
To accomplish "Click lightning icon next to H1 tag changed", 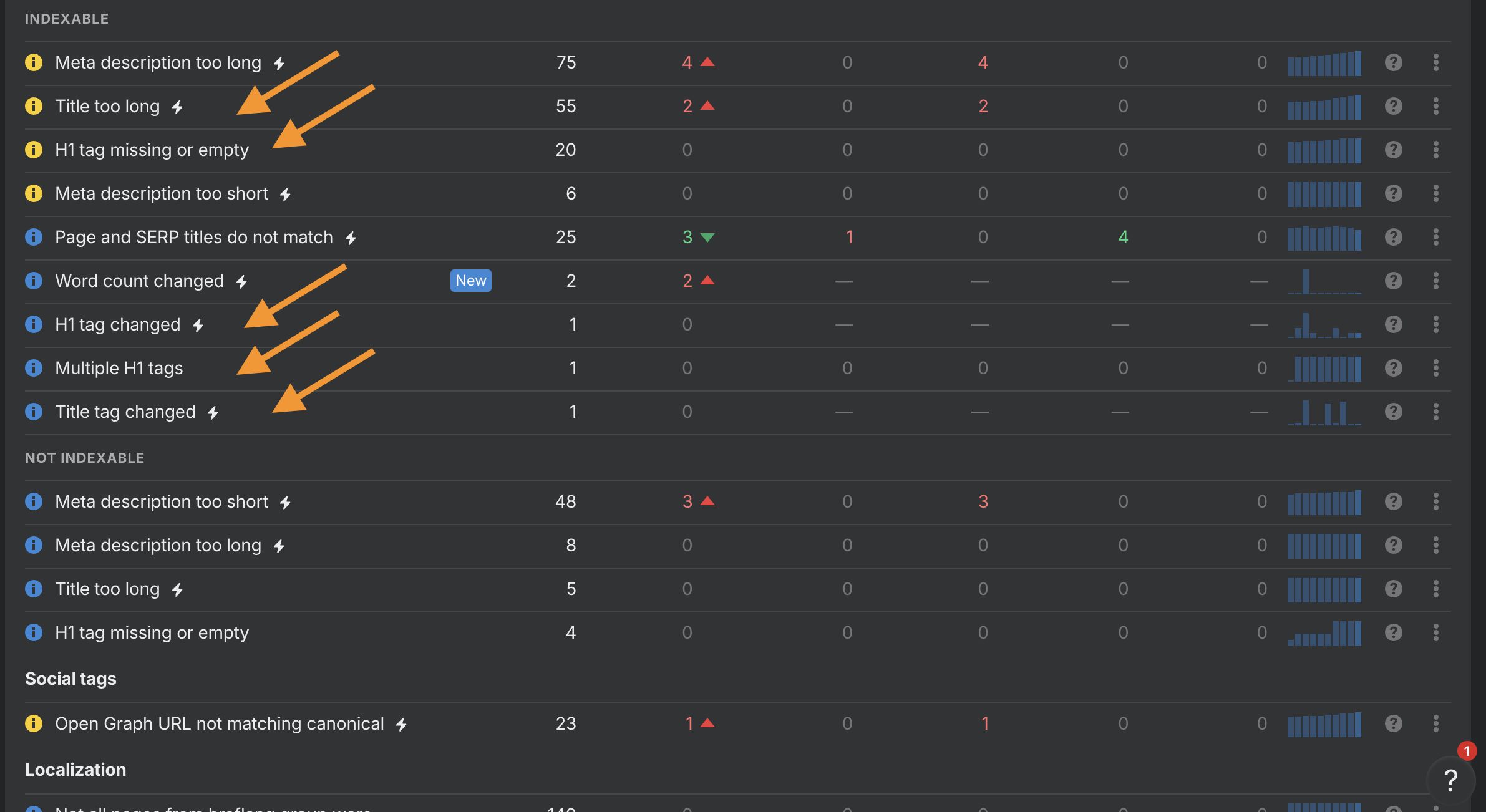I will (198, 326).
